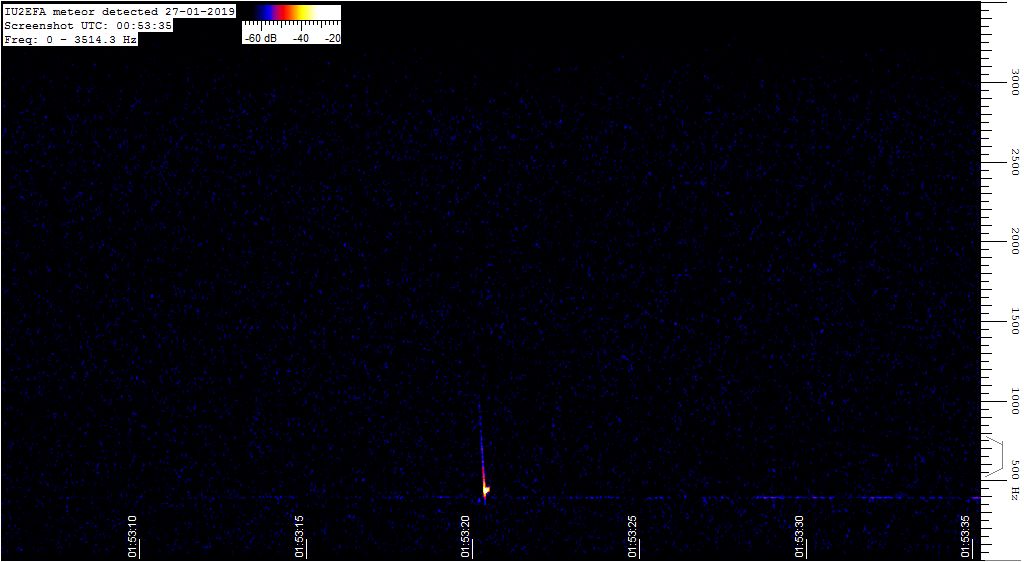This screenshot has width=1024, height=562.
Task: Click the Hz unit label on frequency axis
Action: [x=1014, y=494]
